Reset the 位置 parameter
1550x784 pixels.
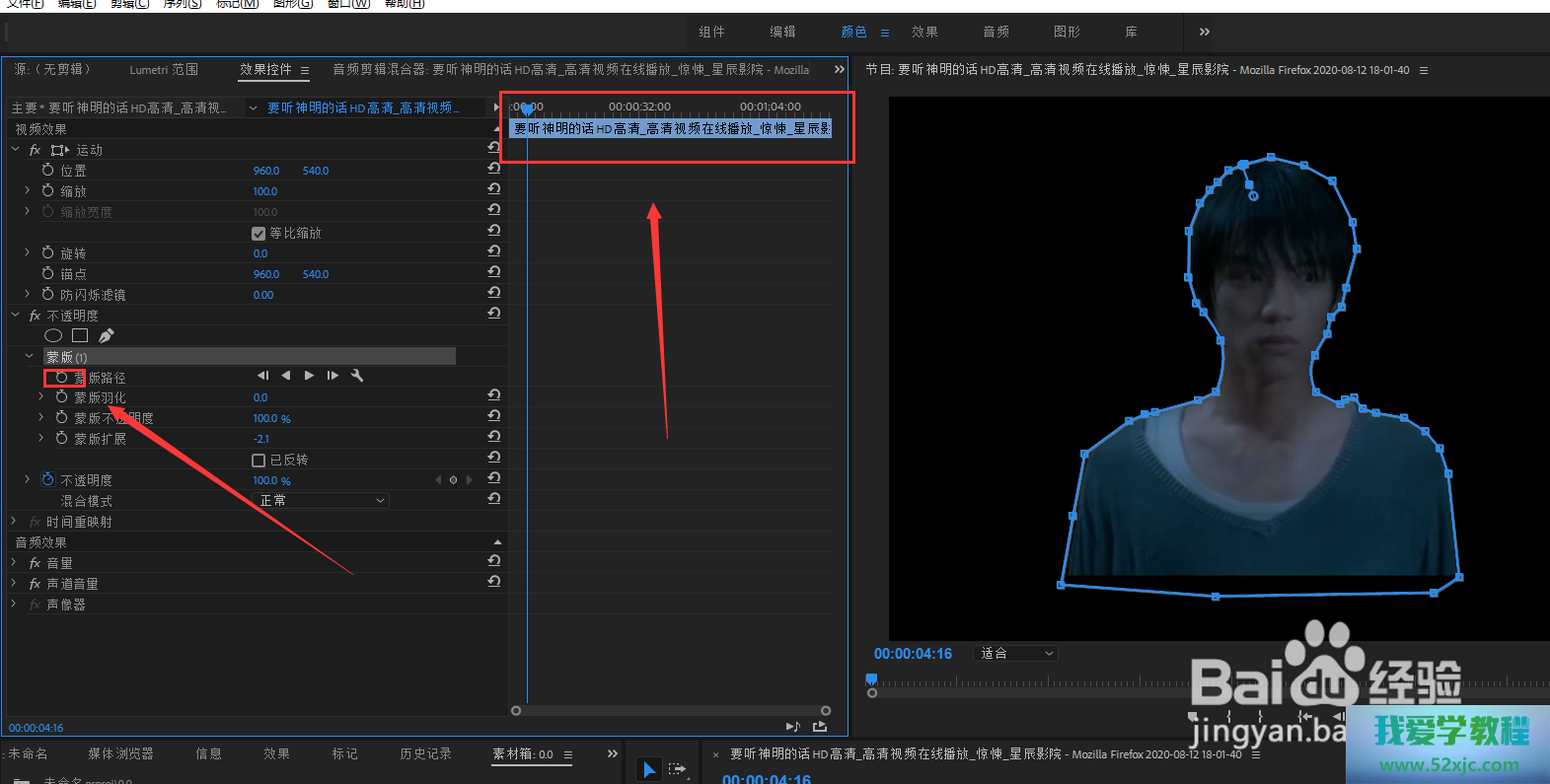tap(493, 169)
